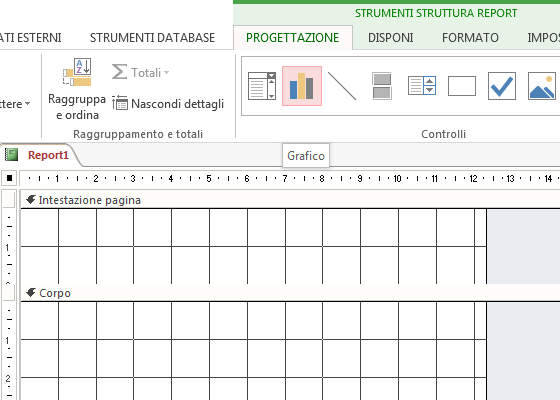Click the Nascondi dettagli button
The width and height of the screenshot is (560, 400).
tap(168, 104)
